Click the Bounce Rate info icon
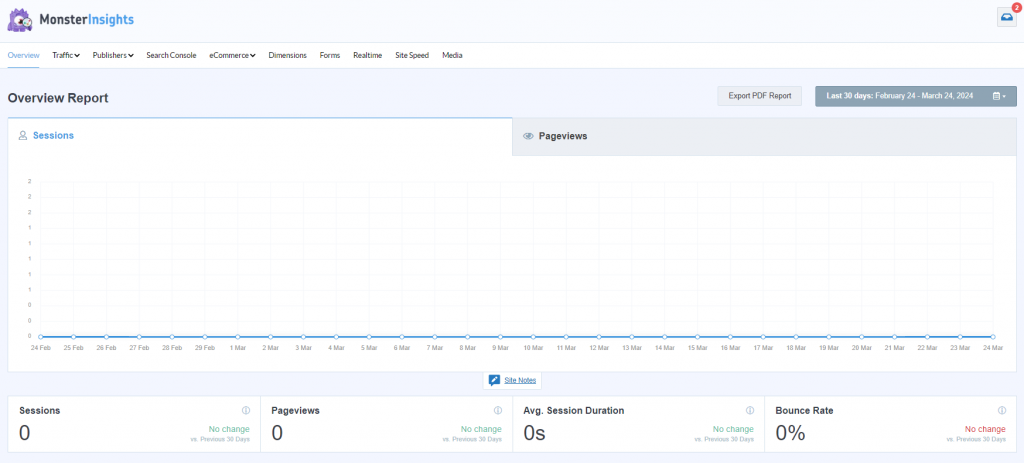The width and height of the screenshot is (1024, 463). [1002, 410]
